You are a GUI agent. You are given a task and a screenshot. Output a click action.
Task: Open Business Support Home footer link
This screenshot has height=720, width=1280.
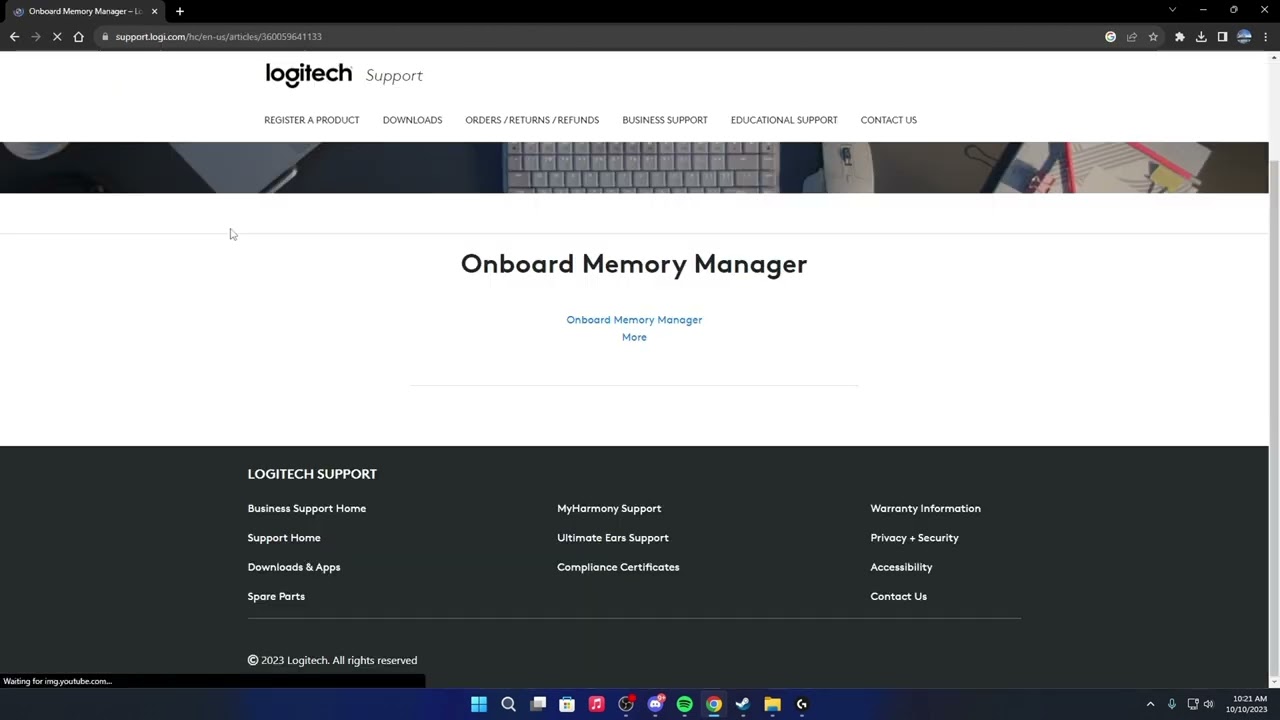(307, 508)
